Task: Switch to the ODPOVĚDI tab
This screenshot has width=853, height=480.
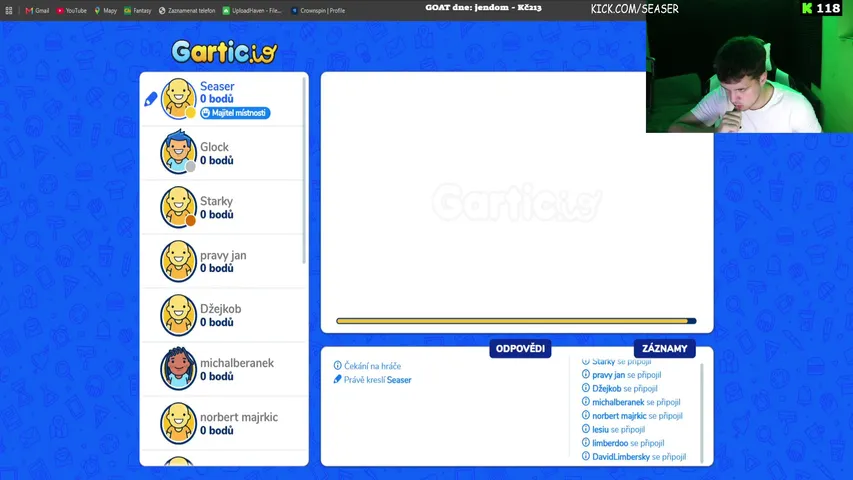Action: click(x=520, y=349)
